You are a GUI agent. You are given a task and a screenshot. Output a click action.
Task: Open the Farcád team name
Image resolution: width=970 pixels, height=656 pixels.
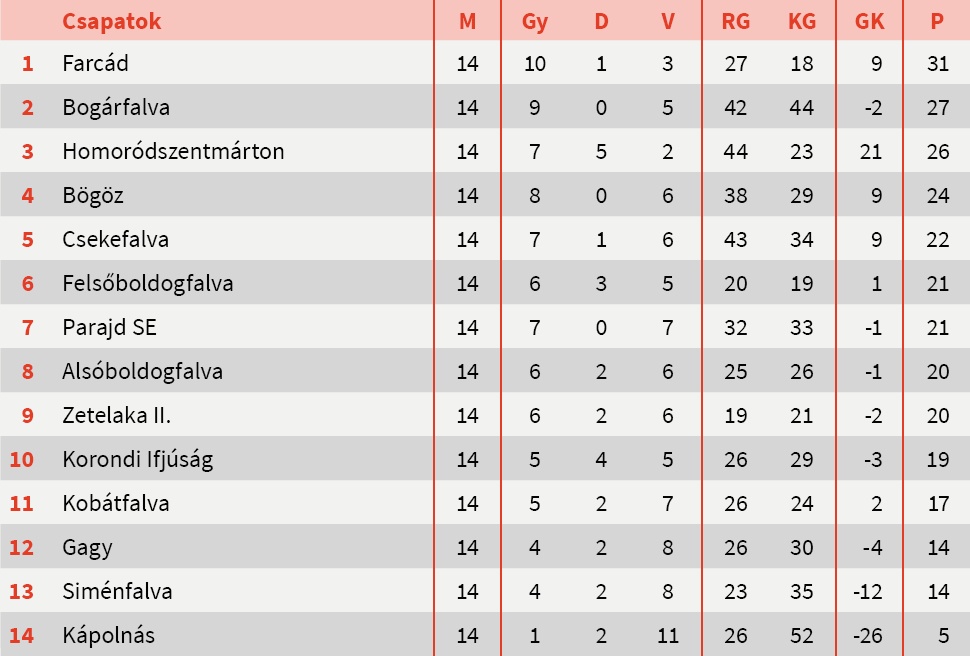95,64
